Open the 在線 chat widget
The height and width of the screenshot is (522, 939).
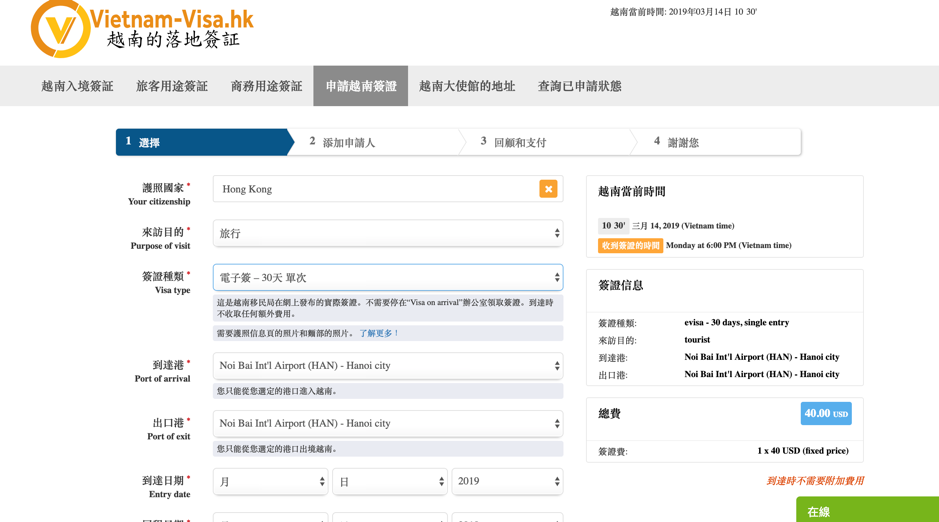(866, 510)
